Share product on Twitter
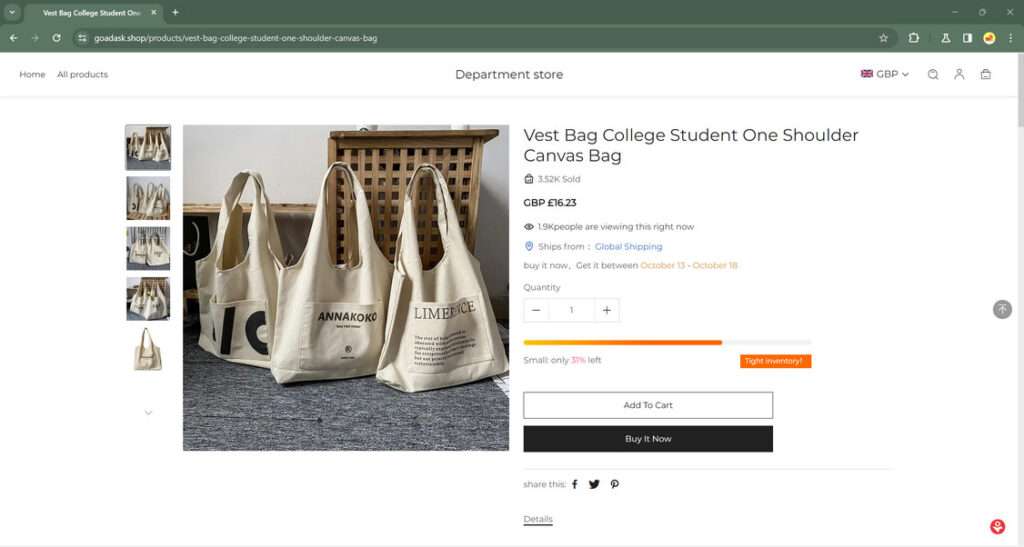The image size is (1024, 547). tap(594, 484)
